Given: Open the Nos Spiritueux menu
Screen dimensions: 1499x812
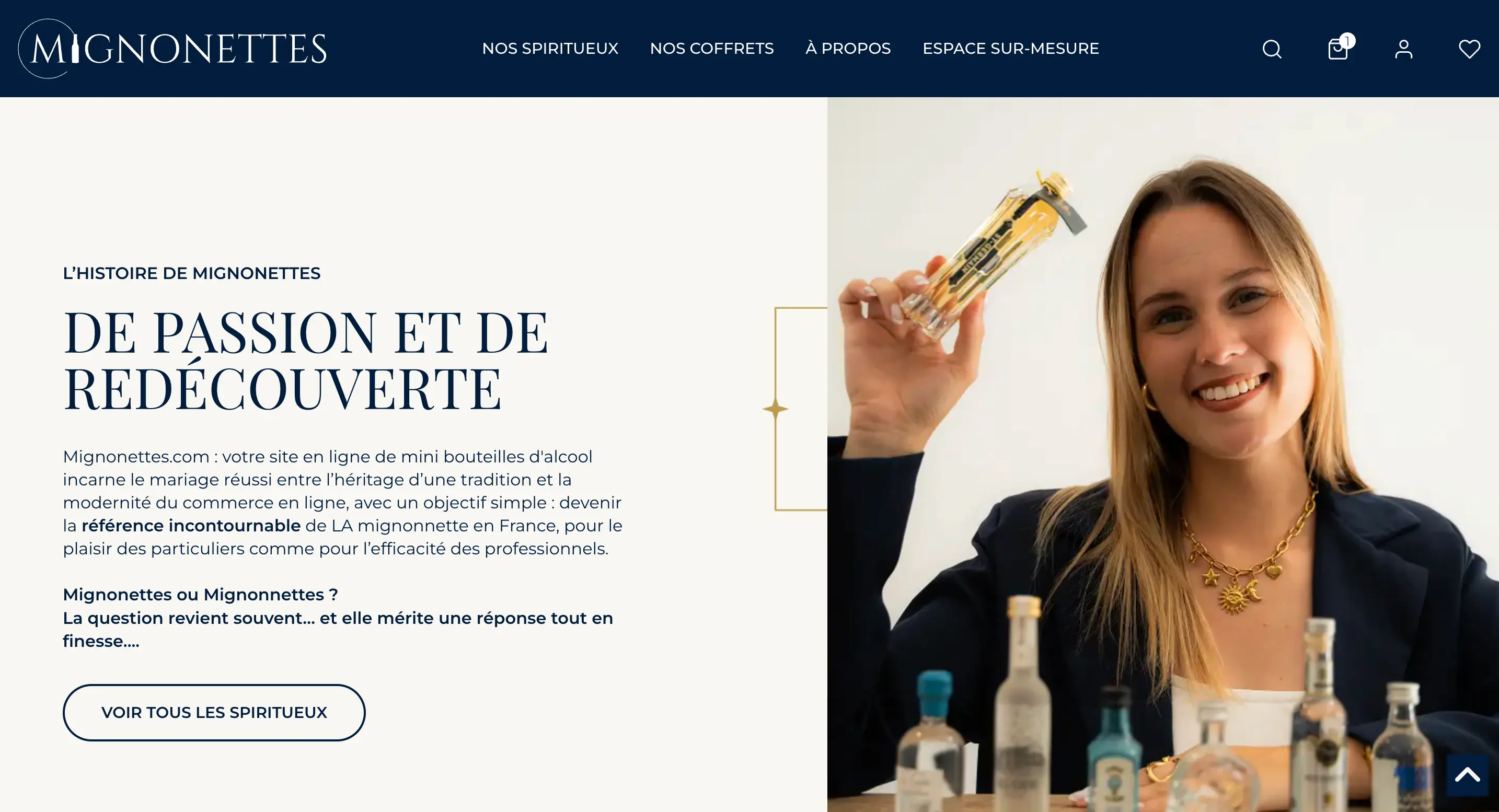Looking at the screenshot, I should click(550, 48).
